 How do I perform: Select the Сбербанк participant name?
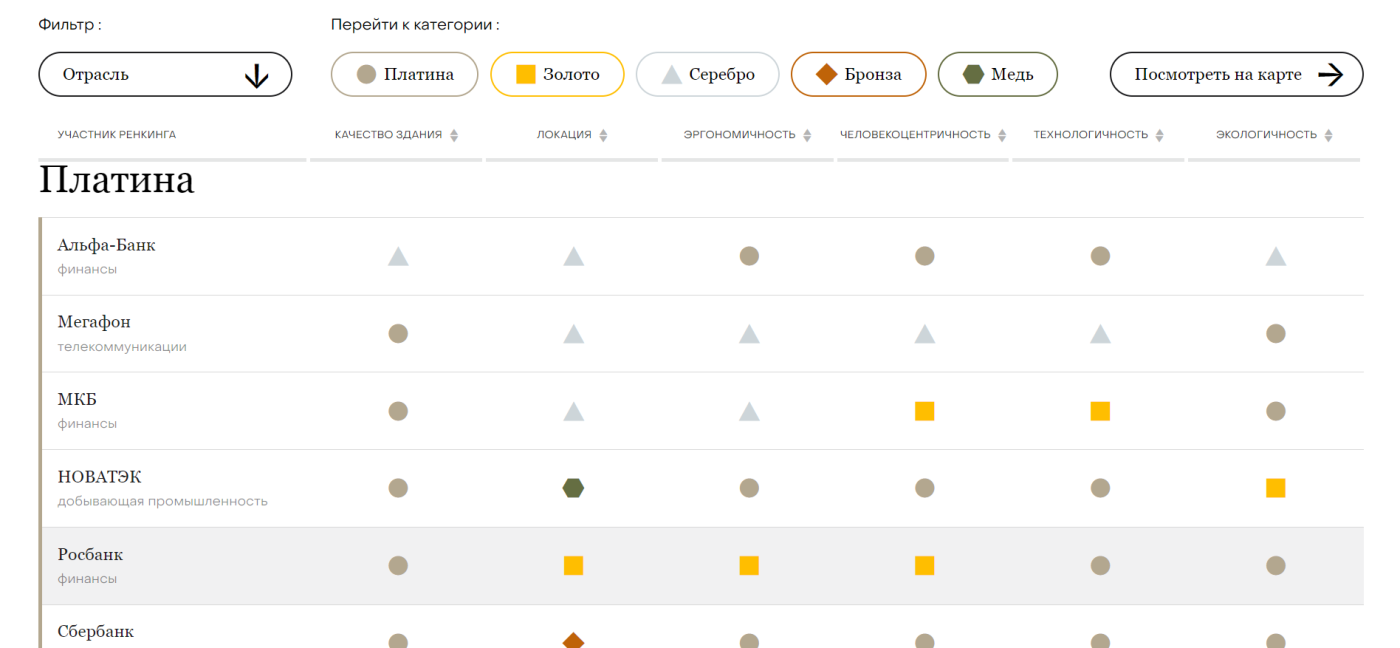95,632
